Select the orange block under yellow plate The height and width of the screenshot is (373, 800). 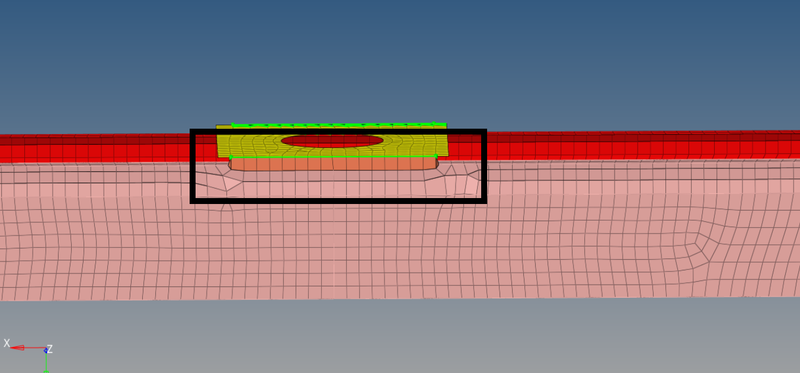click(x=333, y=163)
